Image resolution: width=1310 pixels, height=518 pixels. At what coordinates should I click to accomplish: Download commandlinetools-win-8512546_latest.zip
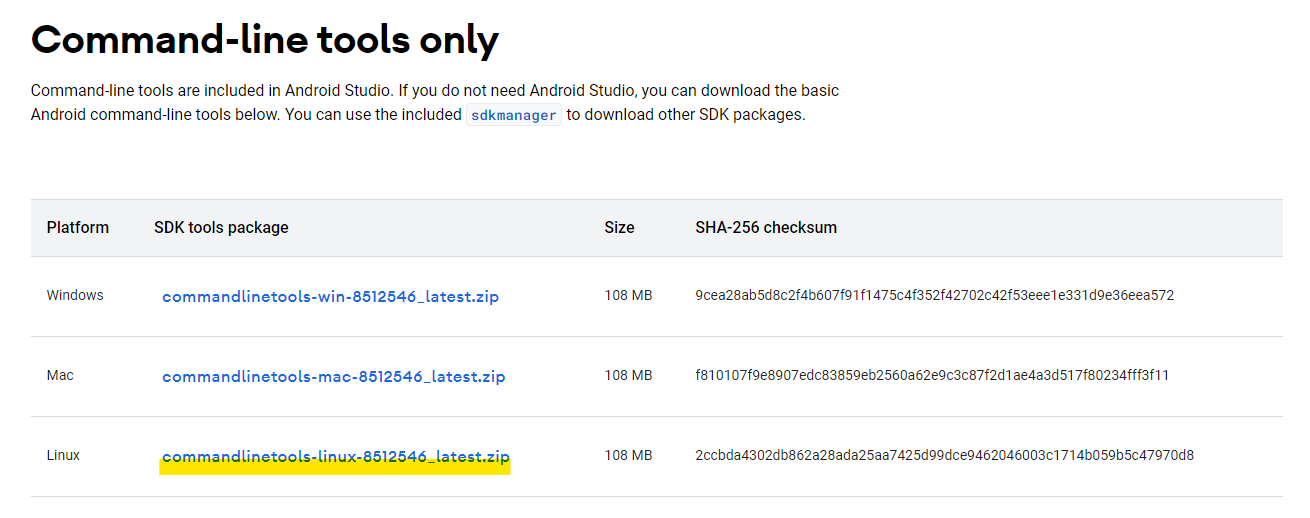pyautogui.click(x=330, y=297)
